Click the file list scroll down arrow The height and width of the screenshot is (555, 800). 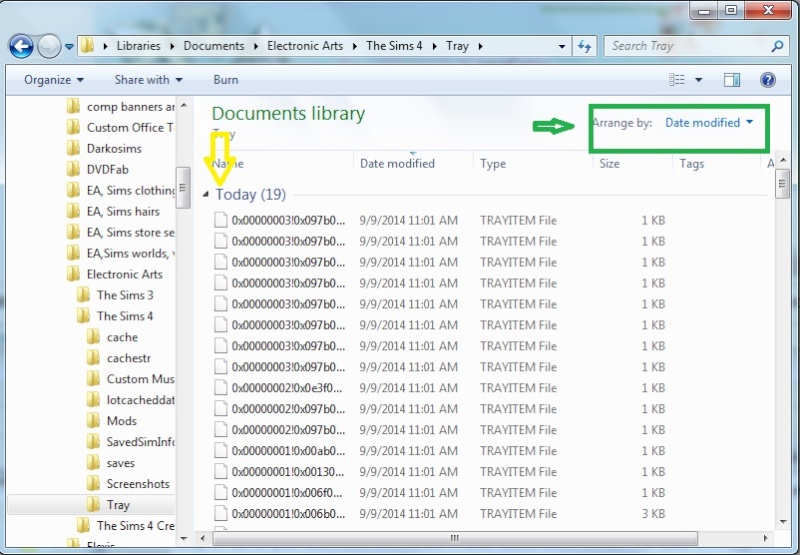point(783,522)
